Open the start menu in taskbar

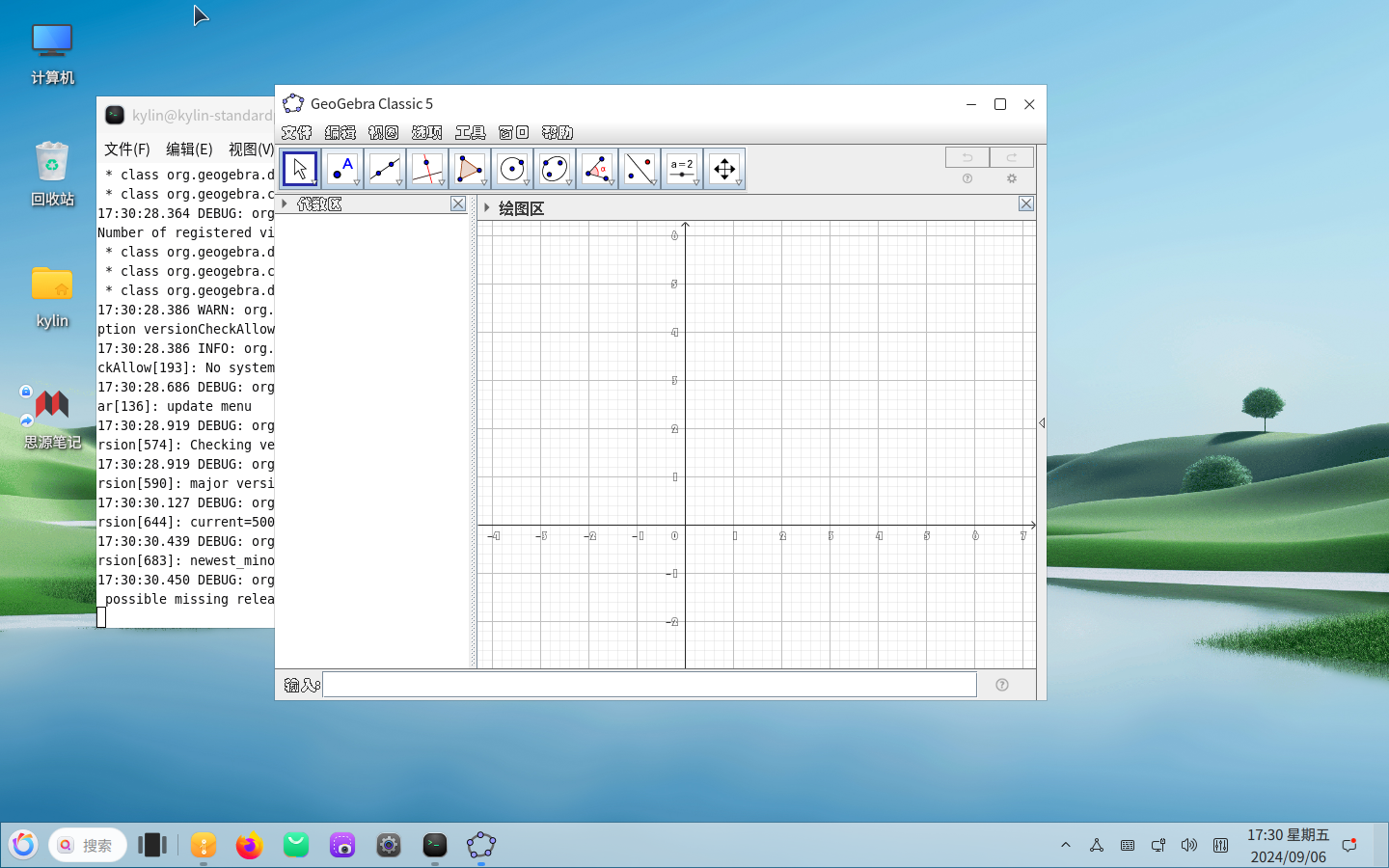coord(23,846)
